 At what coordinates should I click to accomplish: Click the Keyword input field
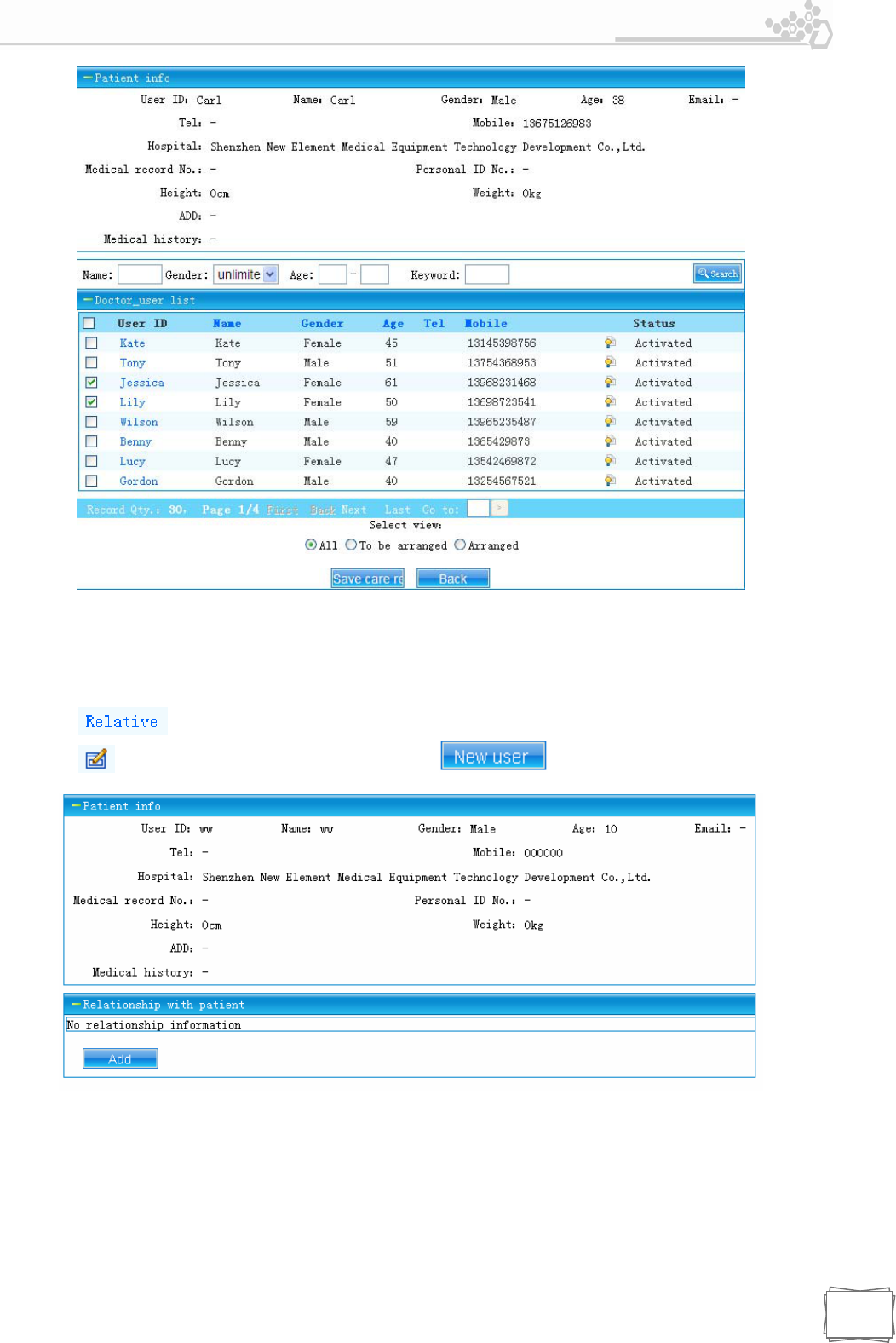coord(487,274)
